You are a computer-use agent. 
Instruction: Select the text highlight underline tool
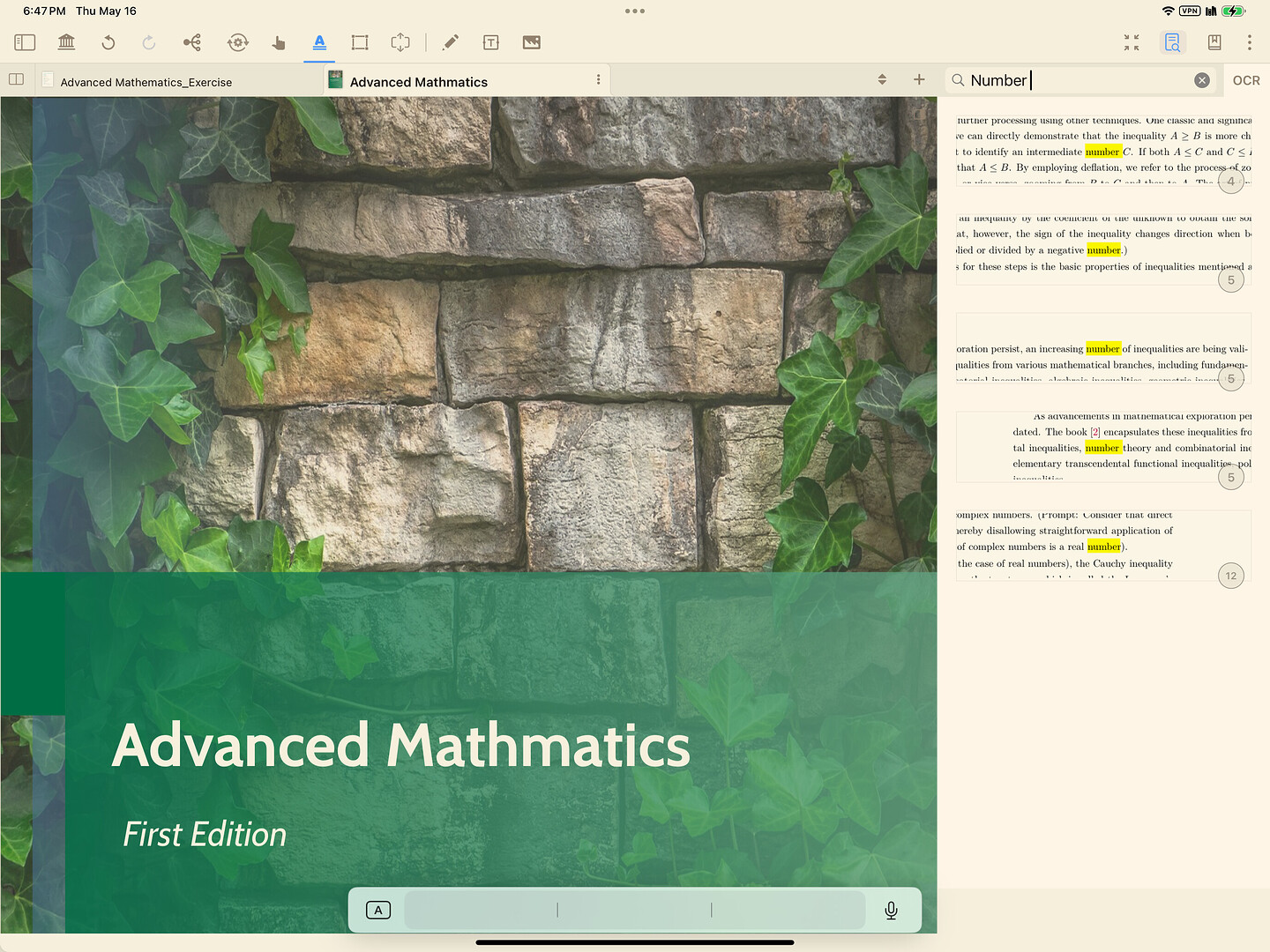tap(319, 42)
